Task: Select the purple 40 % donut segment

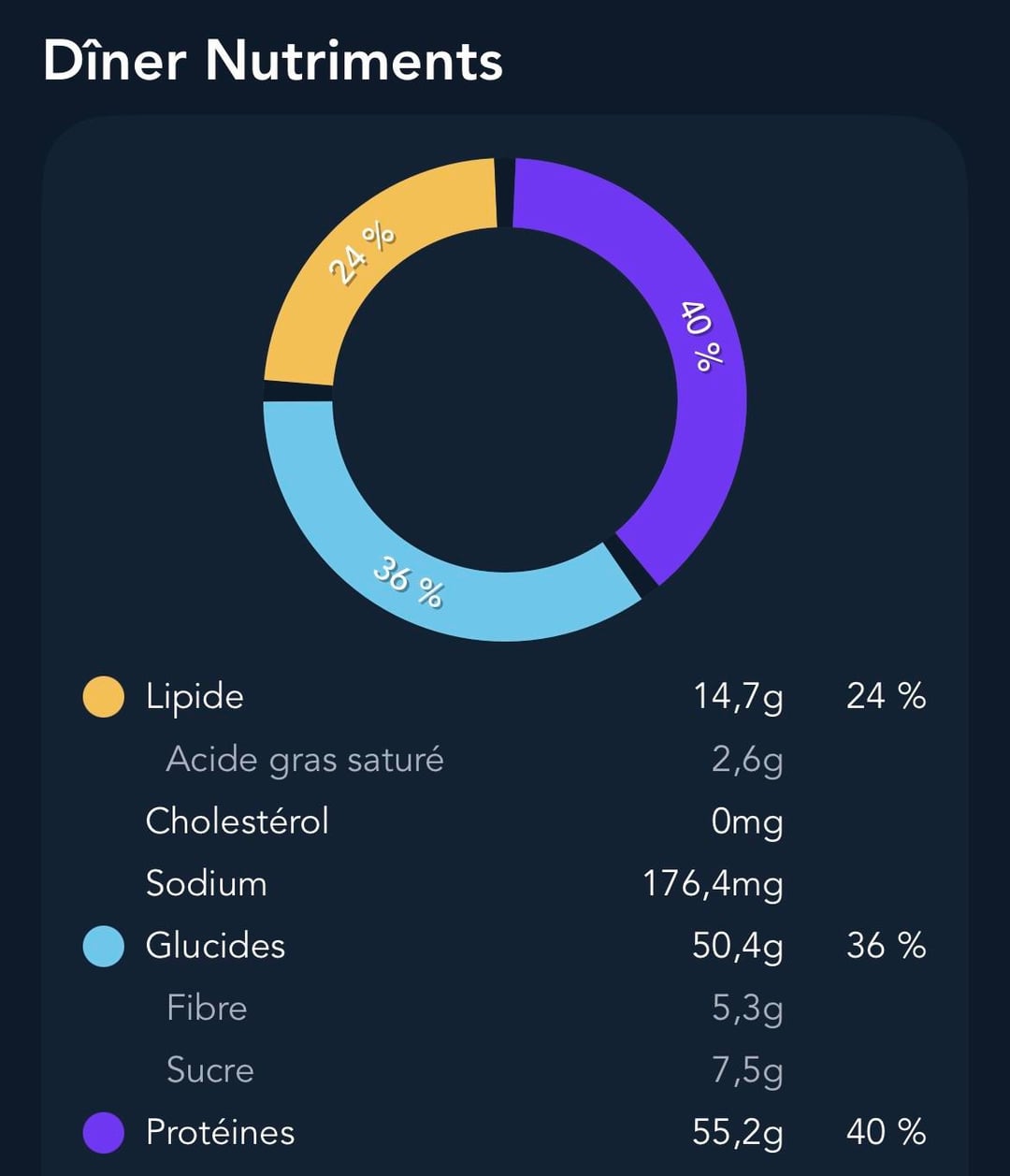Action: pyautogui.click(x=697, y=346)
